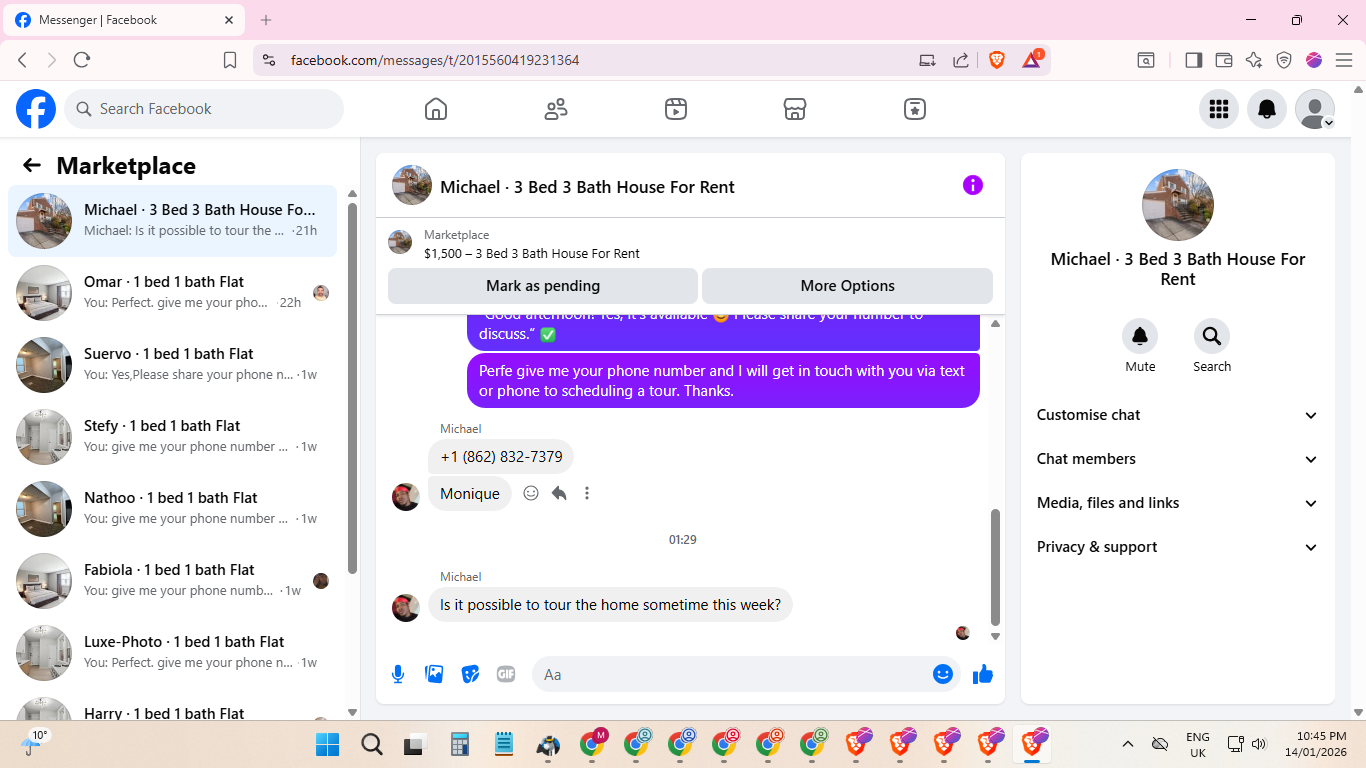This screenshot has height=768, width=1366.
Task: Expand Privacy & support section
Action: tap(1177, 547)
